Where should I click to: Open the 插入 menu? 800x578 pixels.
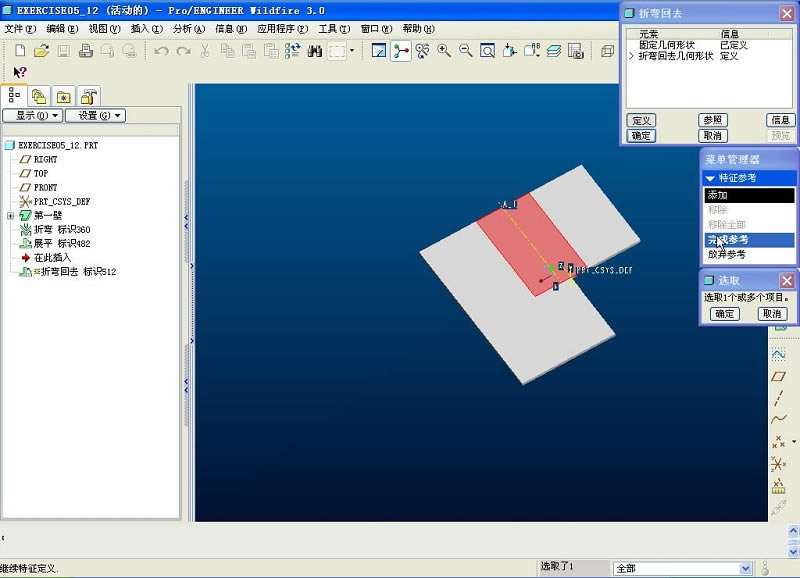click(x=146, y=29)
